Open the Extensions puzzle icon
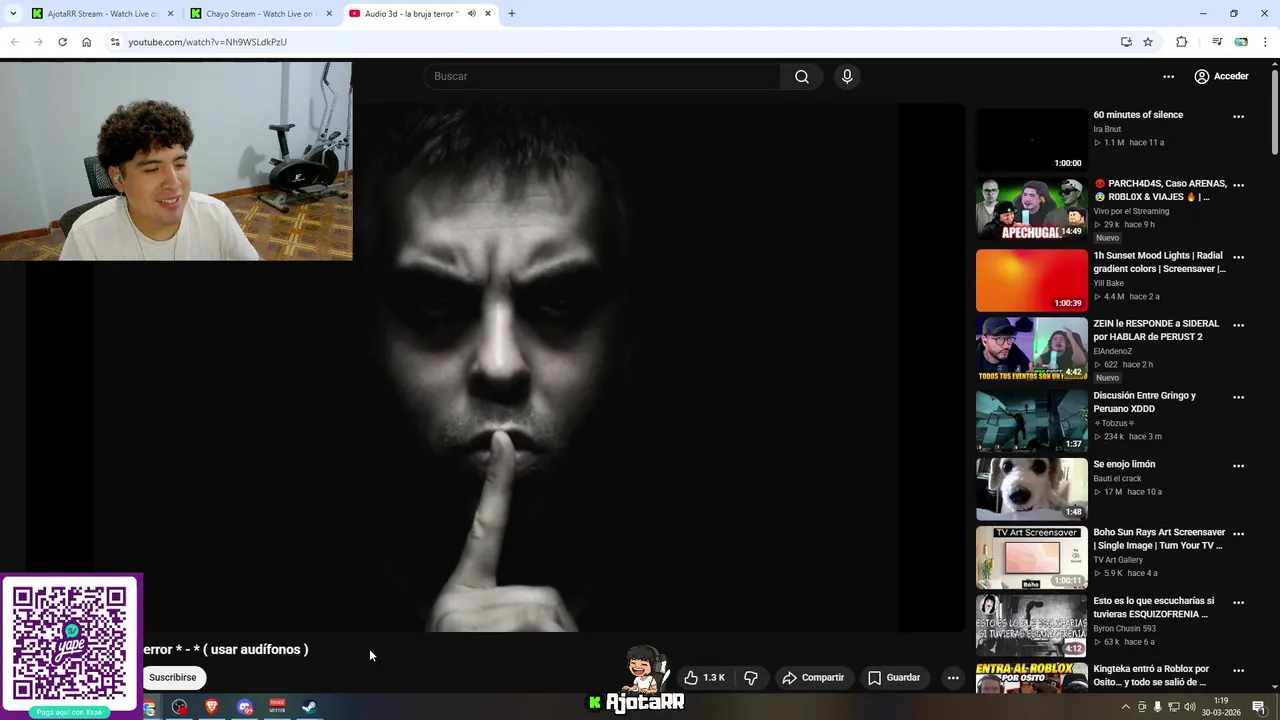The width and height of the screenshot is (1280, 720). [x=1182, y=42]
